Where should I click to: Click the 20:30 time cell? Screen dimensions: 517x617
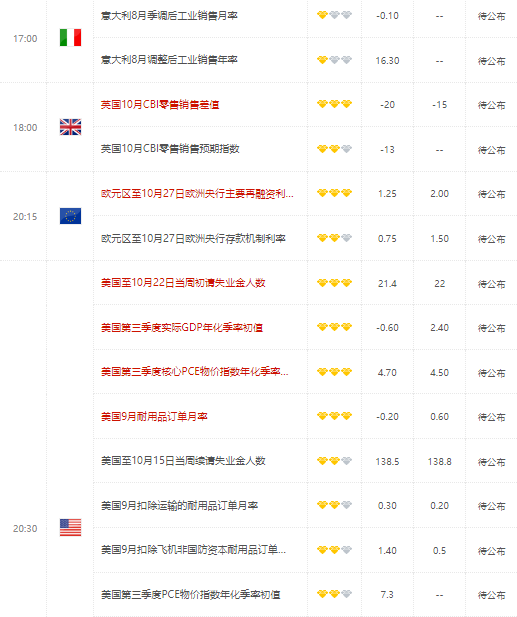point(25,528)
